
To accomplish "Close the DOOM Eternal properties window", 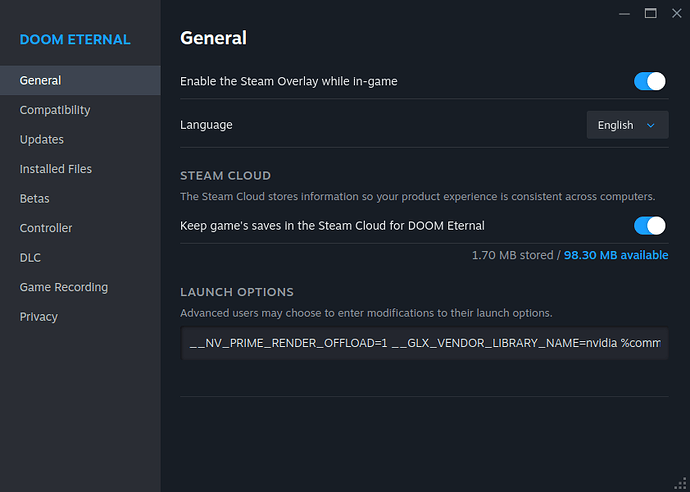I will [675, 13].
